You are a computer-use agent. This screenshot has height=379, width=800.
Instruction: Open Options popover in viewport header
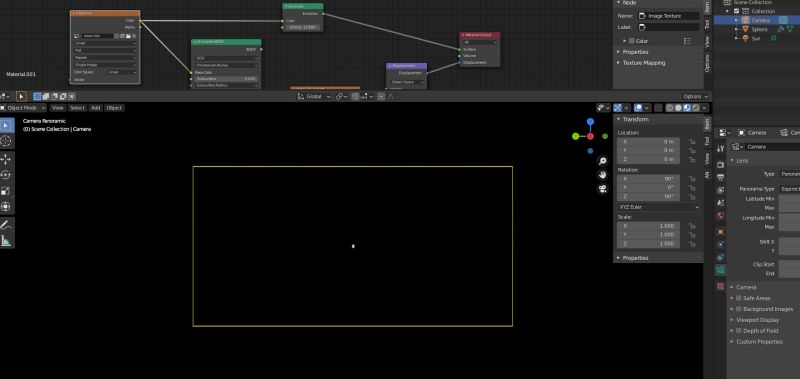(696, 96)
